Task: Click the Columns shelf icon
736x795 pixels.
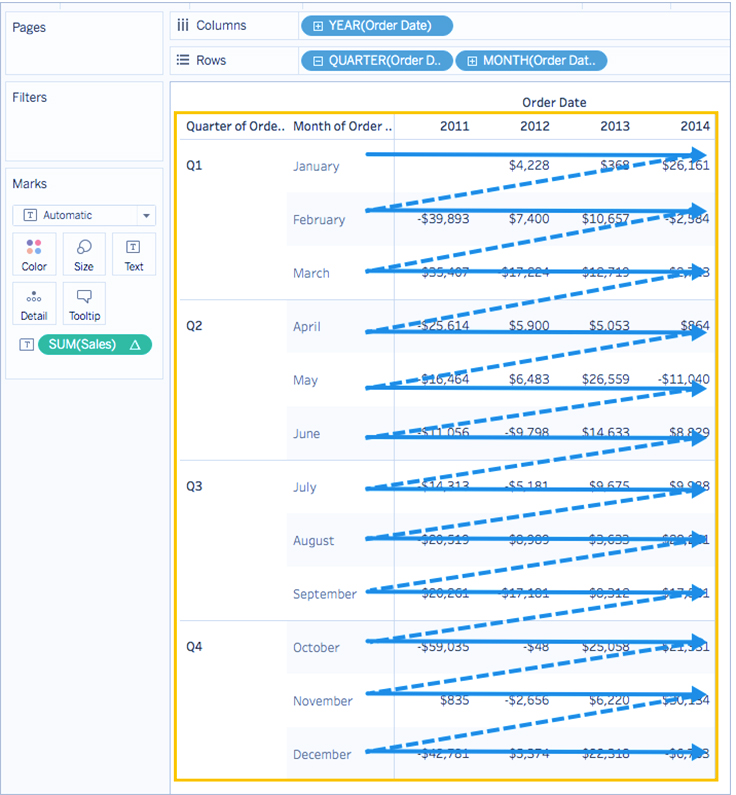Action: [182, 25]
